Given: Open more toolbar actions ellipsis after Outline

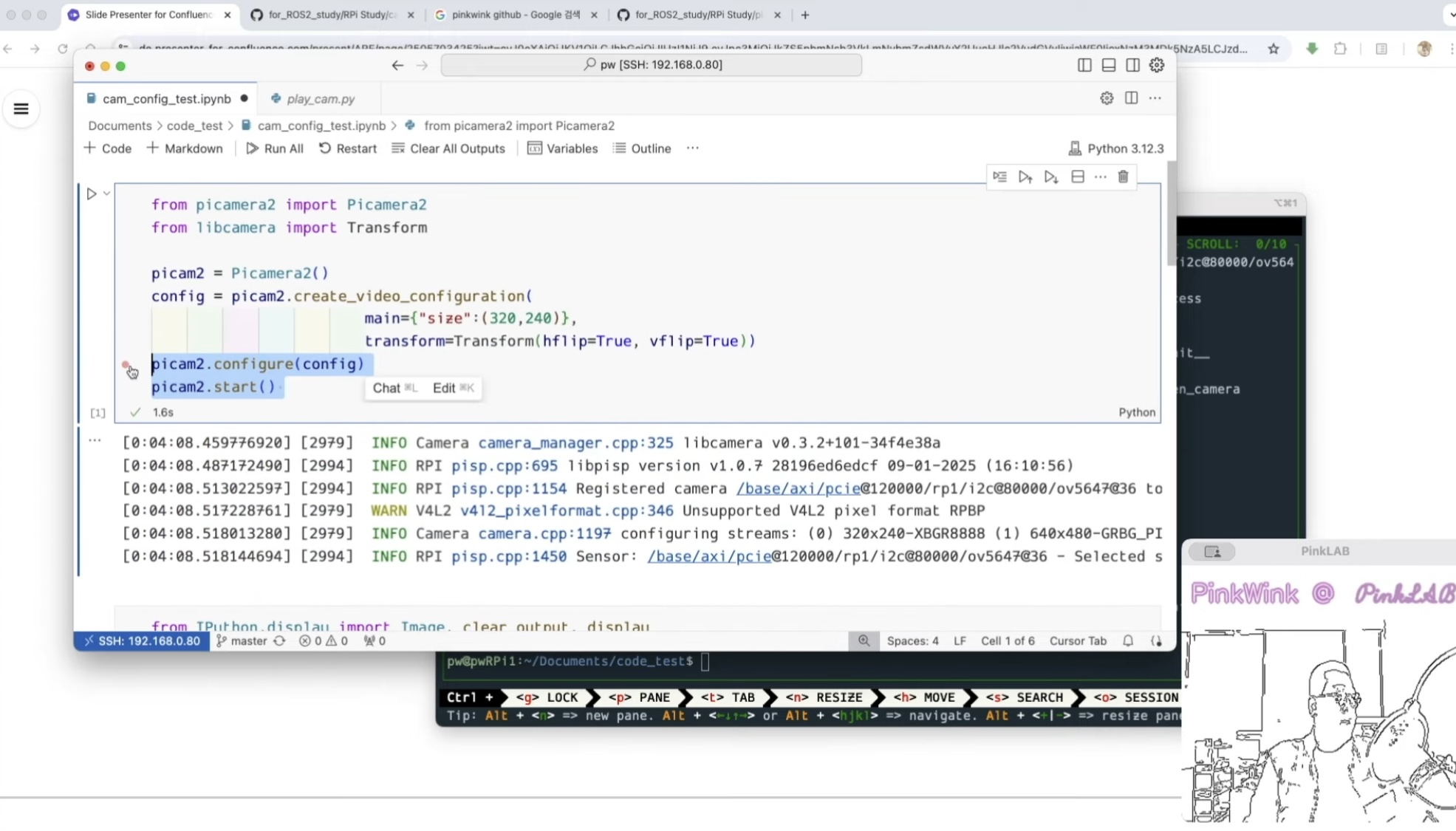Looking at the screenshot, I should point(692,148).
